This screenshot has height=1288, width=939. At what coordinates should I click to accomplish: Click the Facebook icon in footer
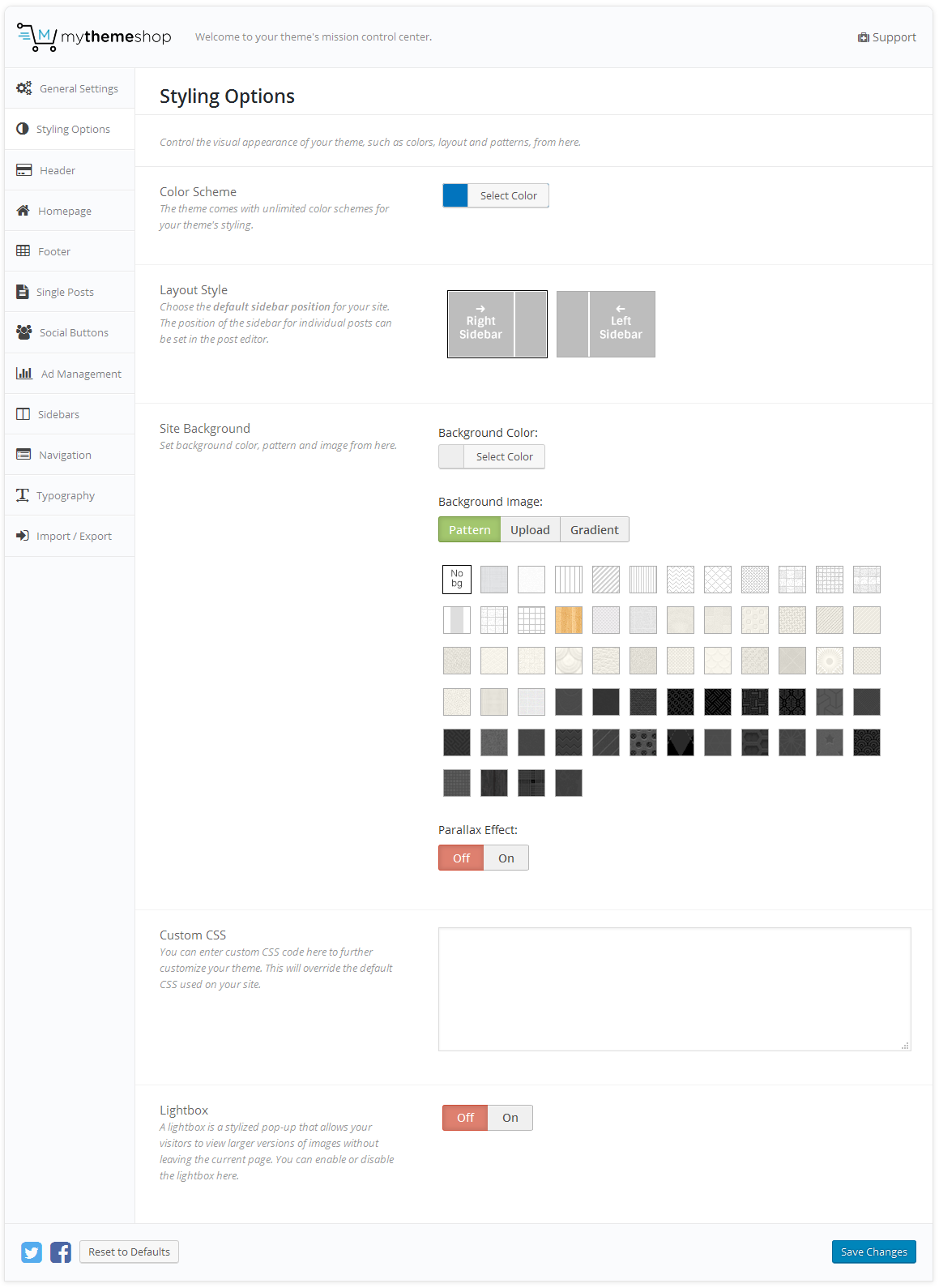(x=61, y=1252)
